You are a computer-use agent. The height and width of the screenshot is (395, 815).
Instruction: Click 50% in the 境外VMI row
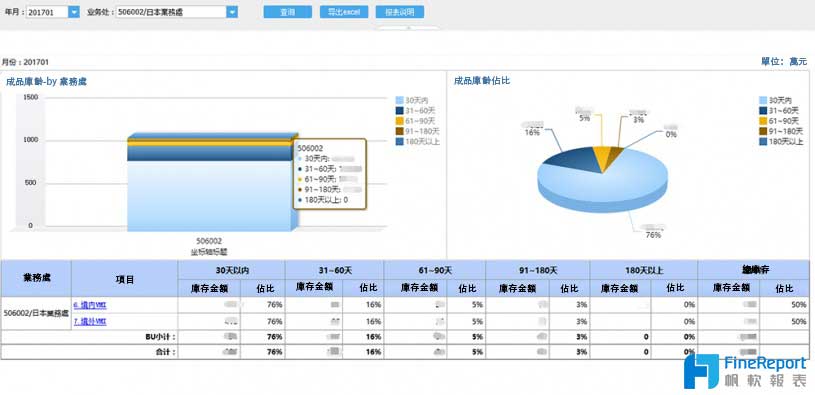pos(799,322)
